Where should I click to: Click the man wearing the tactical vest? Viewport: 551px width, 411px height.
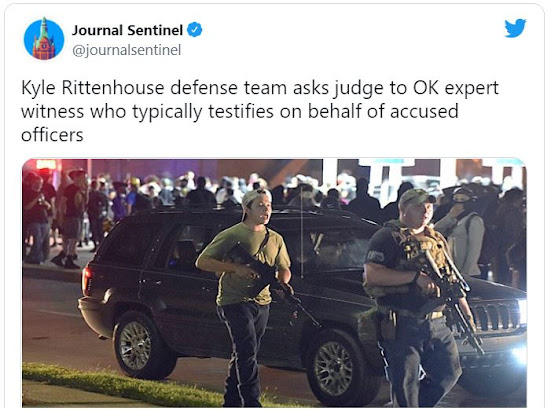pyautogui.click(x=415, y=299)
